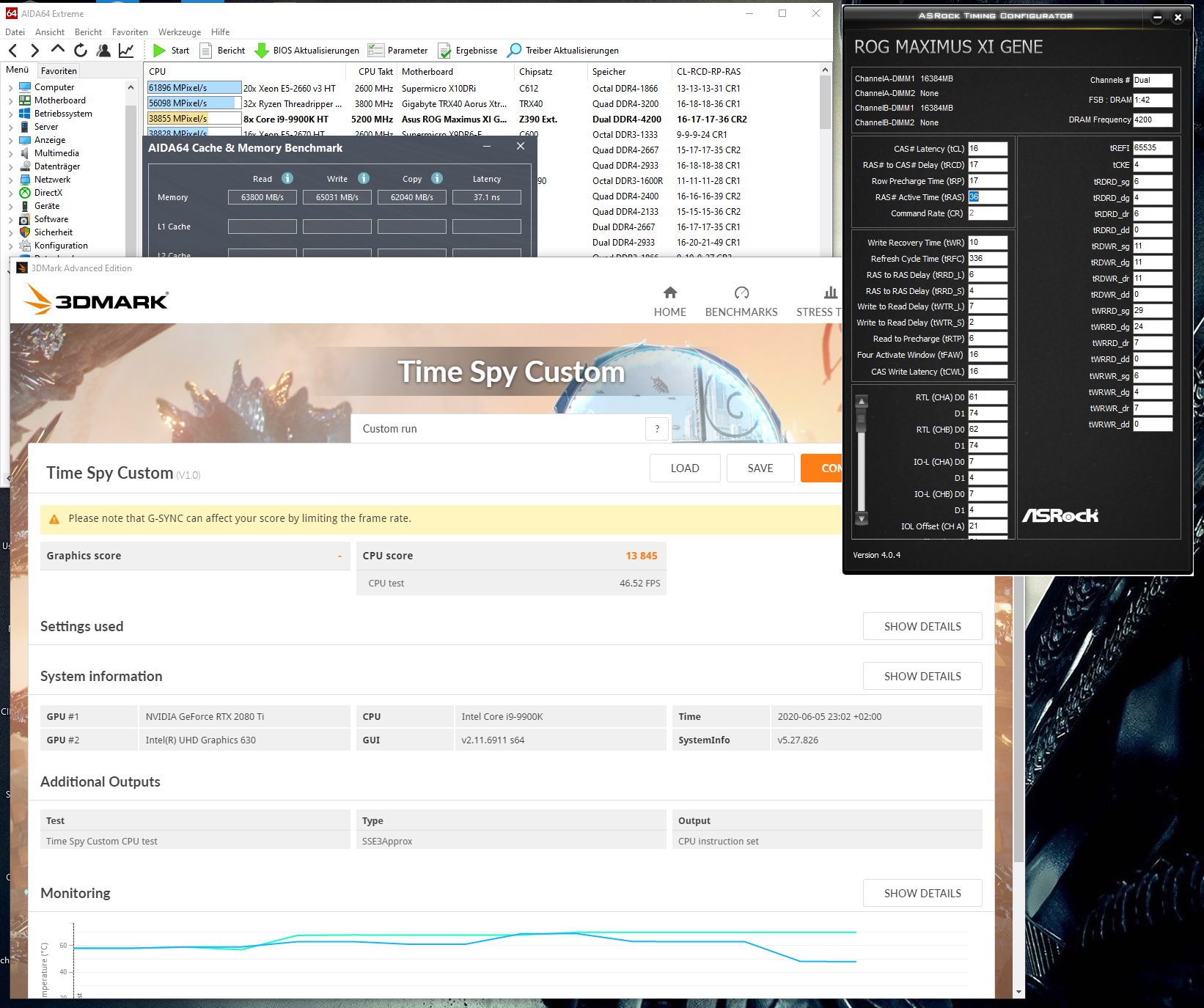Click the AIDA64 refresh icon
The image size is (1204, 1008).
pyautogui.click(x=81, y=51)
